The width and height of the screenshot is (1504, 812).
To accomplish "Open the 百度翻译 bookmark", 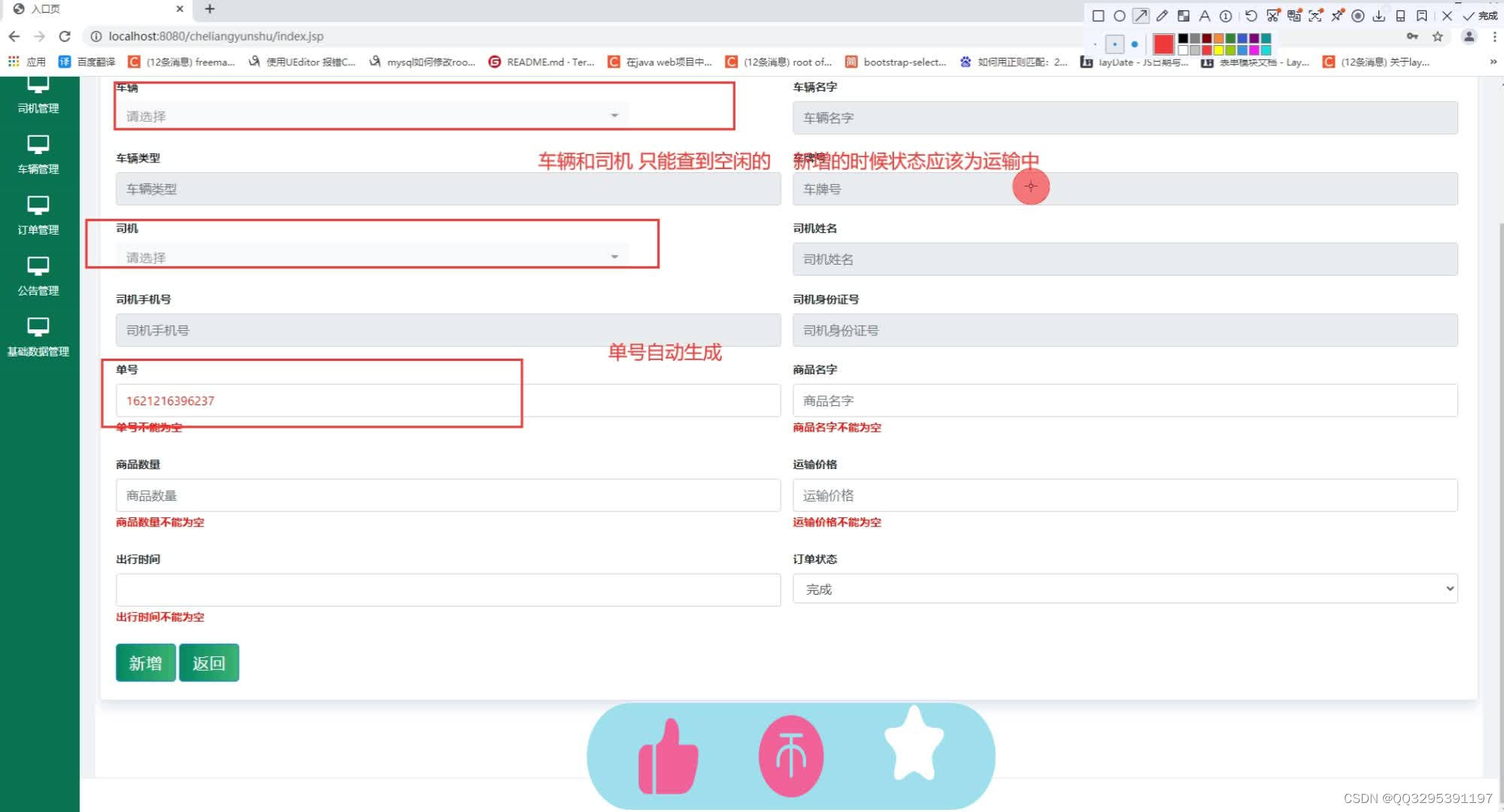I will coord(87,62).
